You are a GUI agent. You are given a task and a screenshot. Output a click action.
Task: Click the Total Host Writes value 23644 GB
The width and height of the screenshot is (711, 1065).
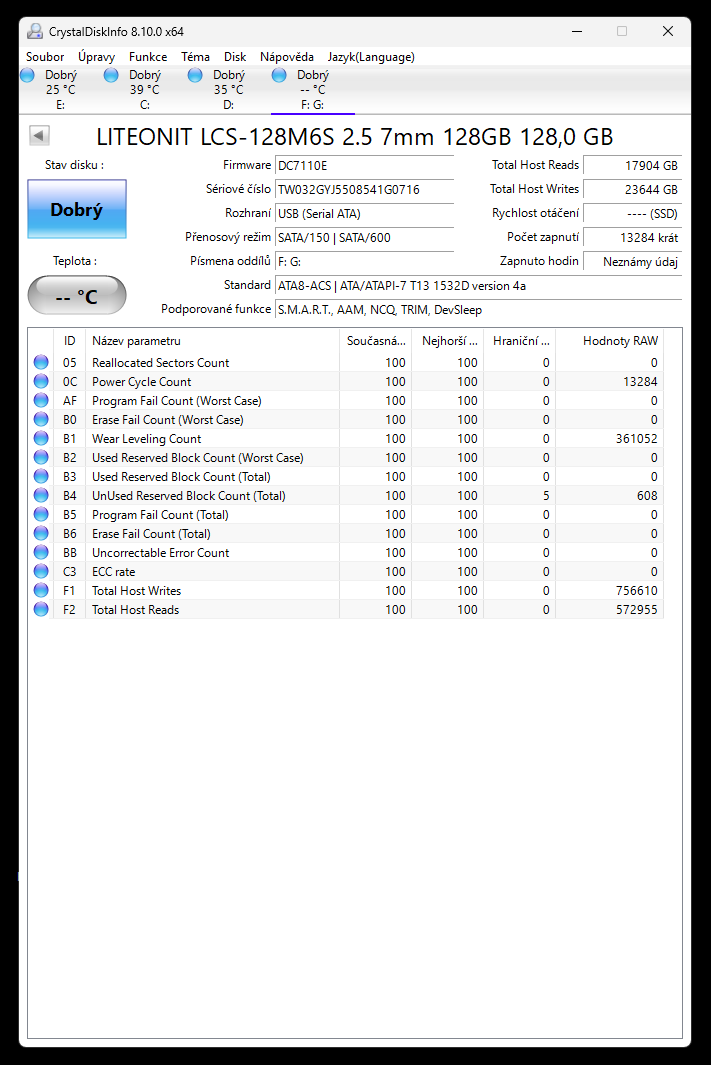point(632,189)
